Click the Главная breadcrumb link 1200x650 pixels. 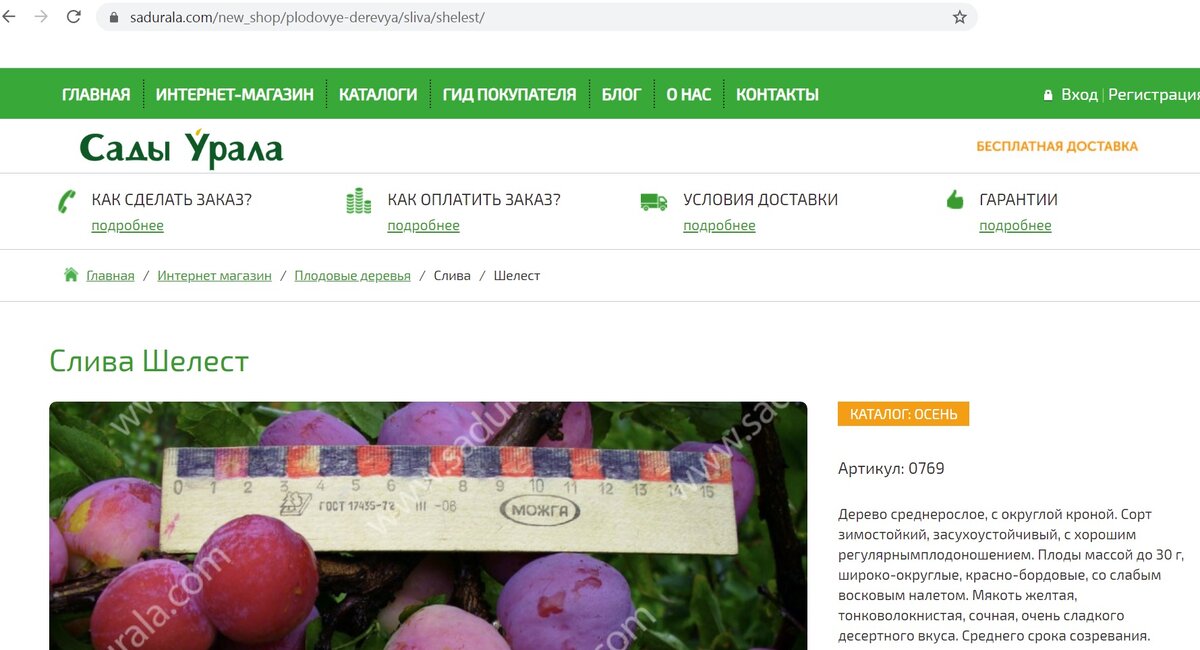(110, 276)
